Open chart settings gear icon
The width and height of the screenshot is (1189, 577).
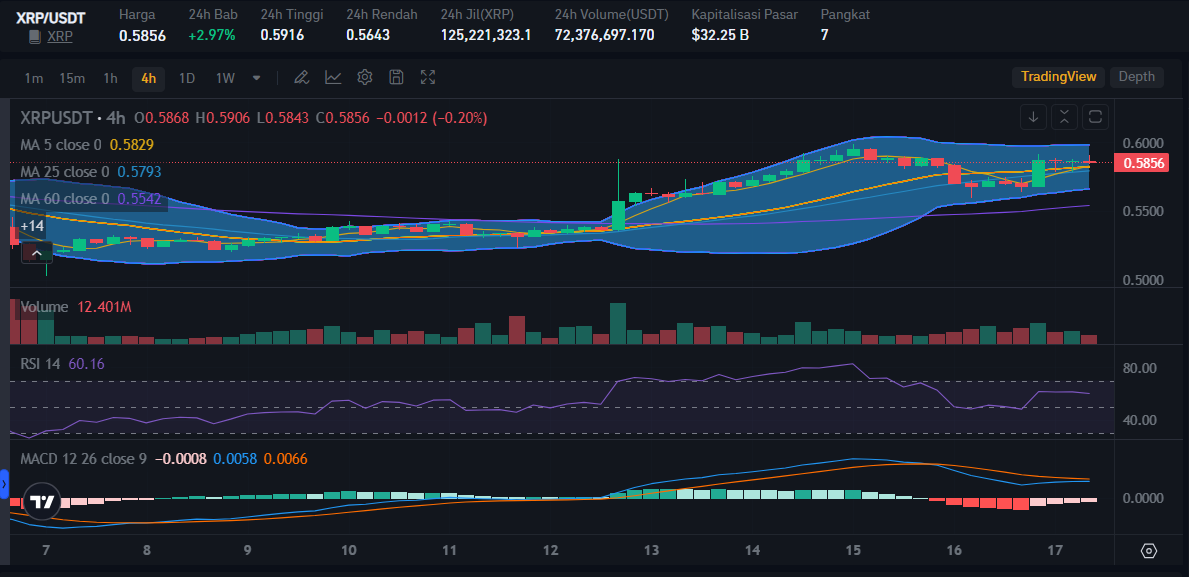point(365,77)
